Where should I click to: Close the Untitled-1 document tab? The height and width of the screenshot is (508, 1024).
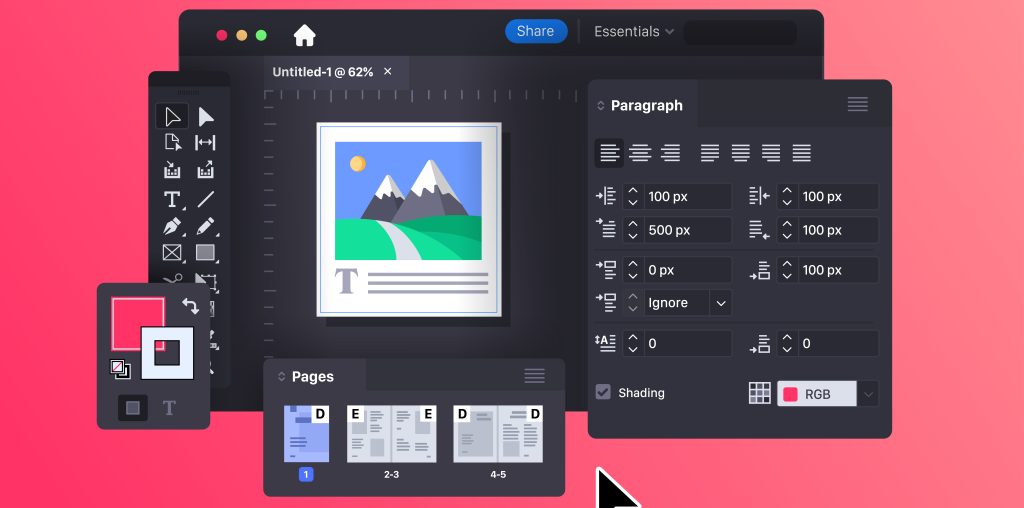tap(388, 71)
